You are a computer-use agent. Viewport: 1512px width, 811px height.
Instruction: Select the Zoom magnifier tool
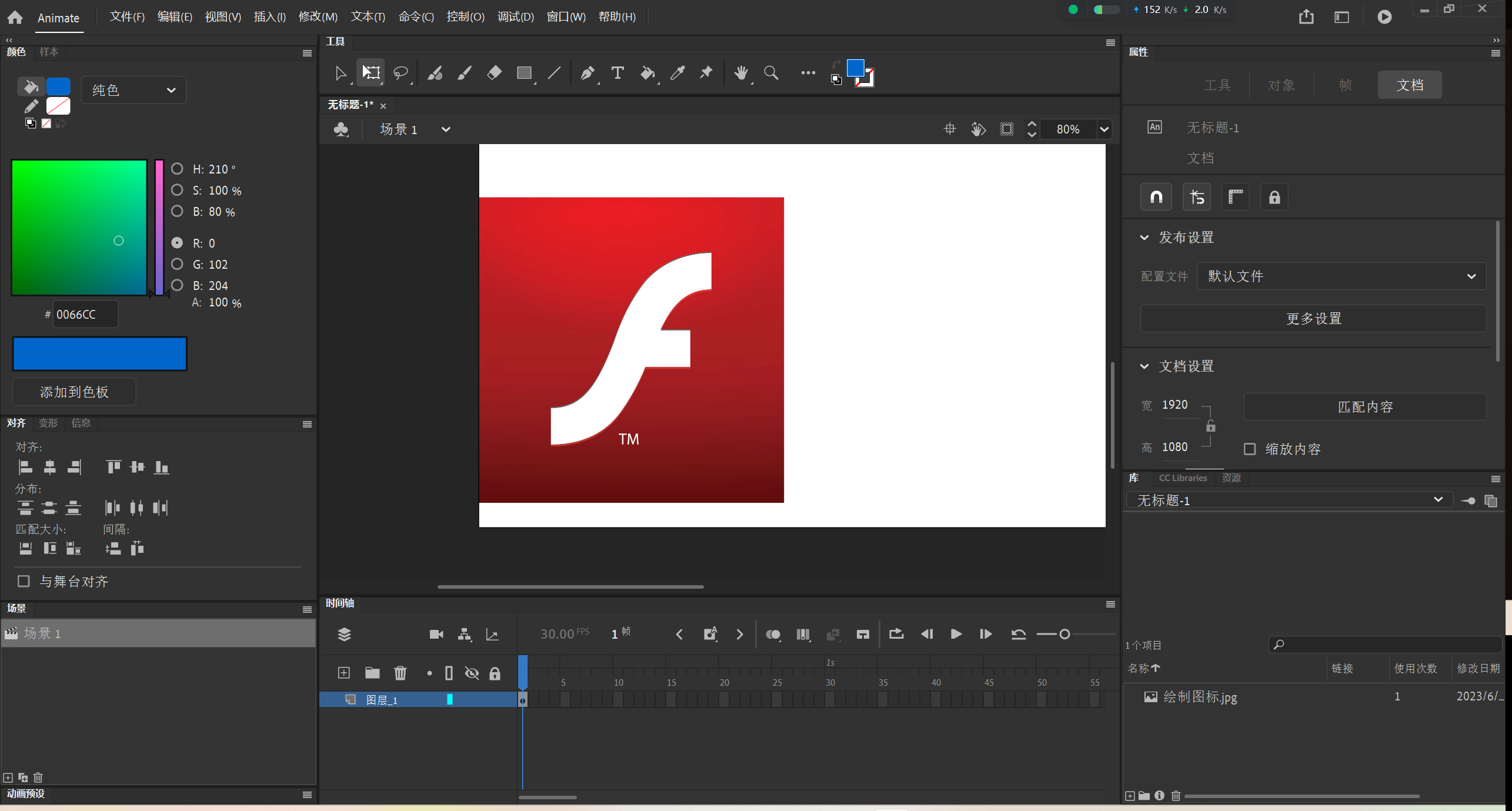click(771, 73)
